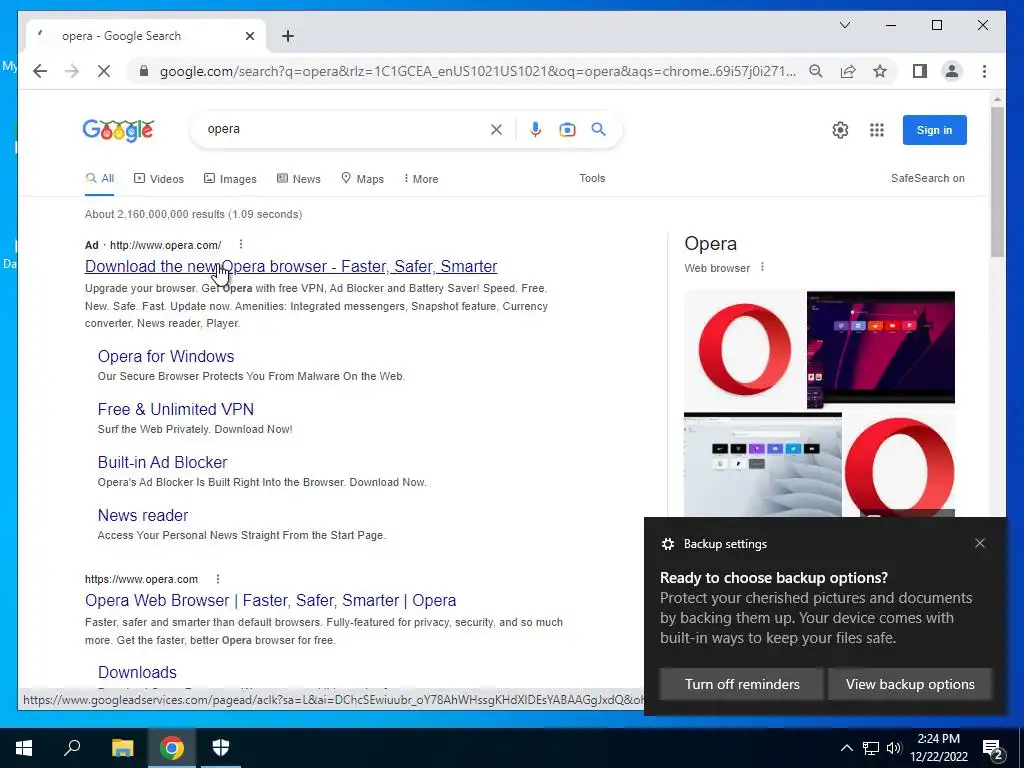
Task: Click the Sign in button
Action: tap(935, 130)
